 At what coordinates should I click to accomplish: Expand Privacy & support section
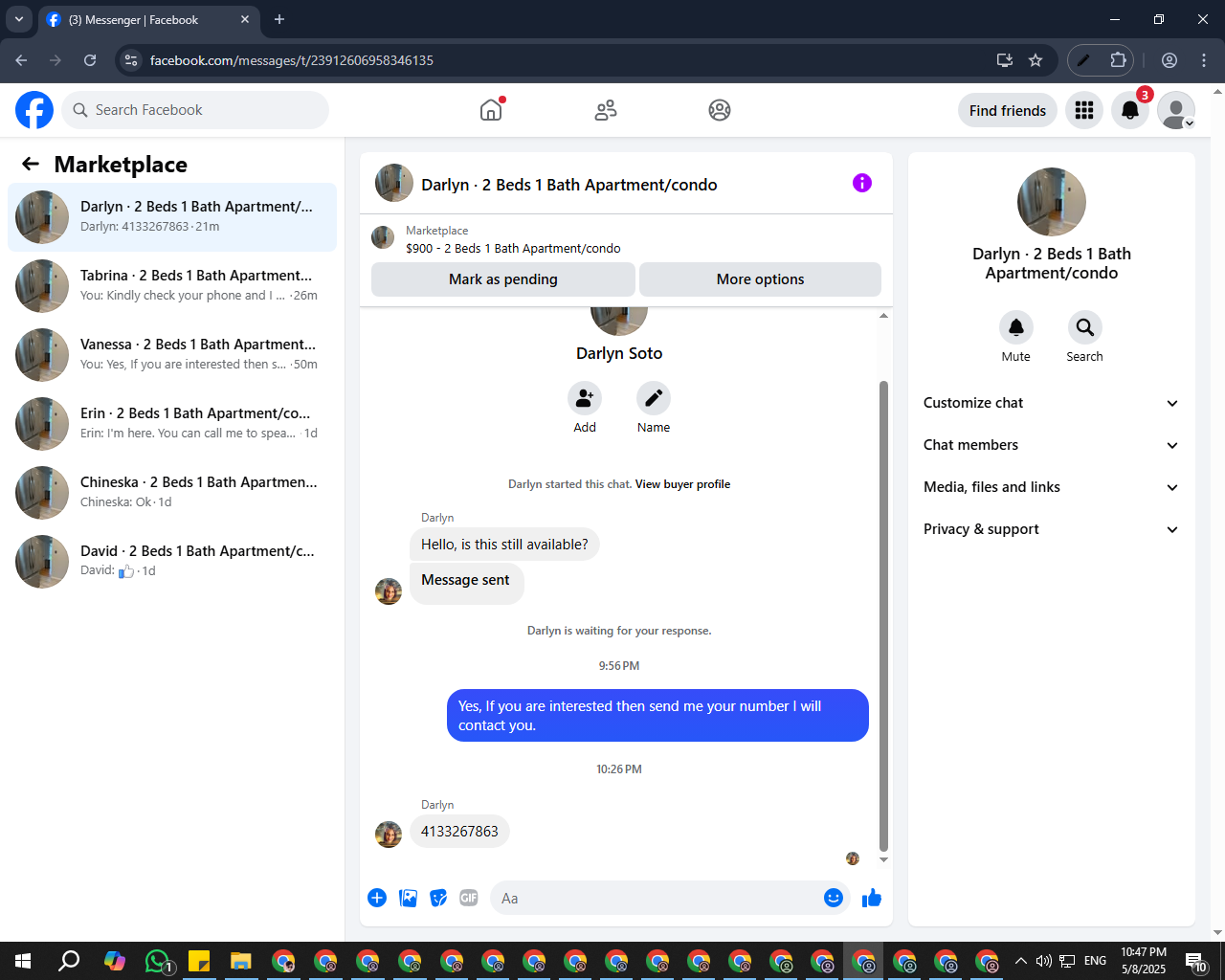tap(1051, 529)
